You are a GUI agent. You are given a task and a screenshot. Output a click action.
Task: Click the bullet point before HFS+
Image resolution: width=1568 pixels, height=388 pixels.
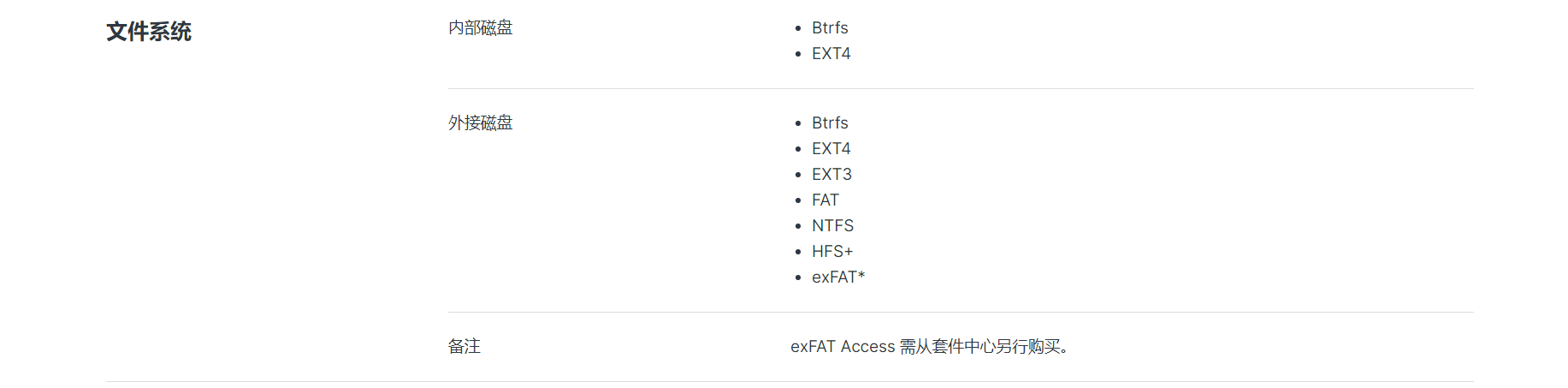[x=798, y=252]
